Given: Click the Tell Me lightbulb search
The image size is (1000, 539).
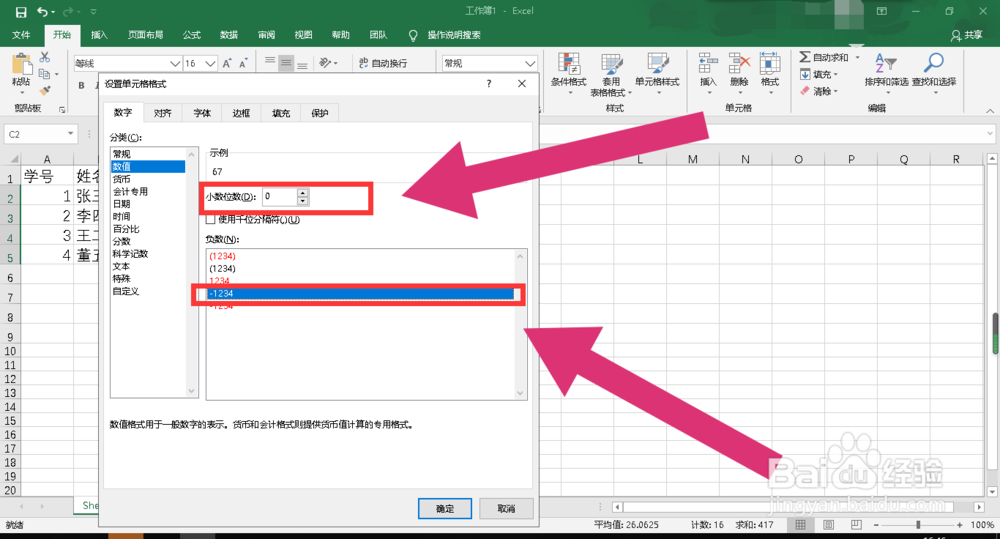Looking at the screenshot, I should point(413,35).
